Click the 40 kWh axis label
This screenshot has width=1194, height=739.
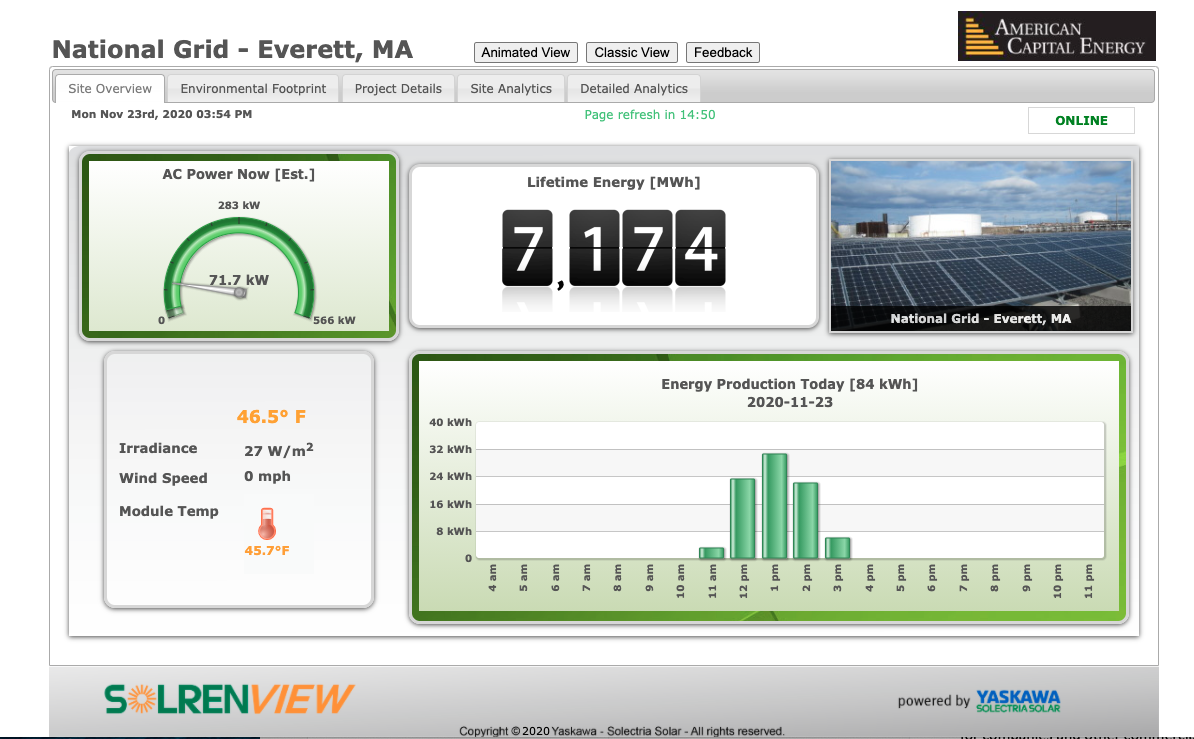(x=450, y=422)
